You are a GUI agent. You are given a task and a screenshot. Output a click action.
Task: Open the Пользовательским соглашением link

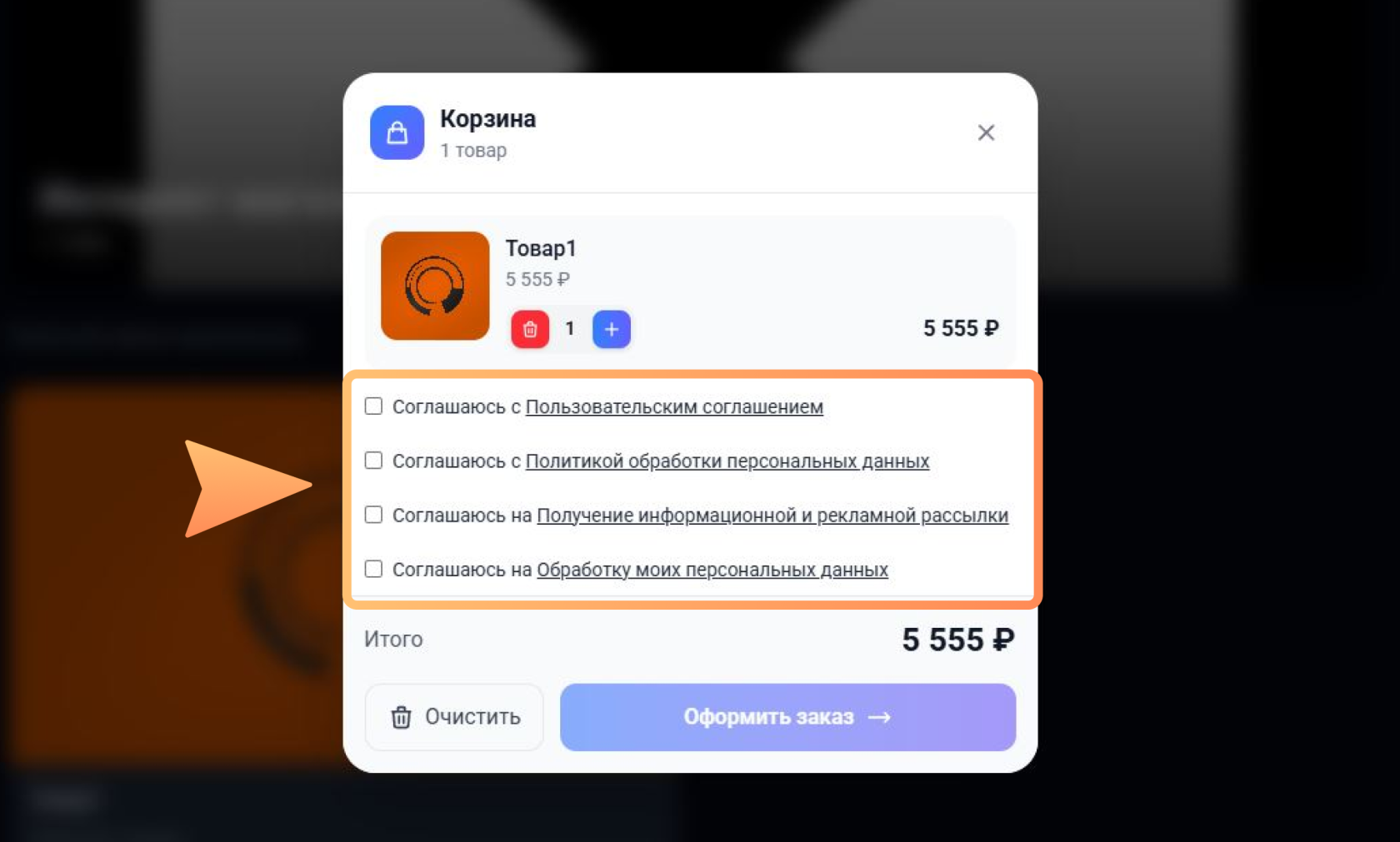[x=674, y=406]
